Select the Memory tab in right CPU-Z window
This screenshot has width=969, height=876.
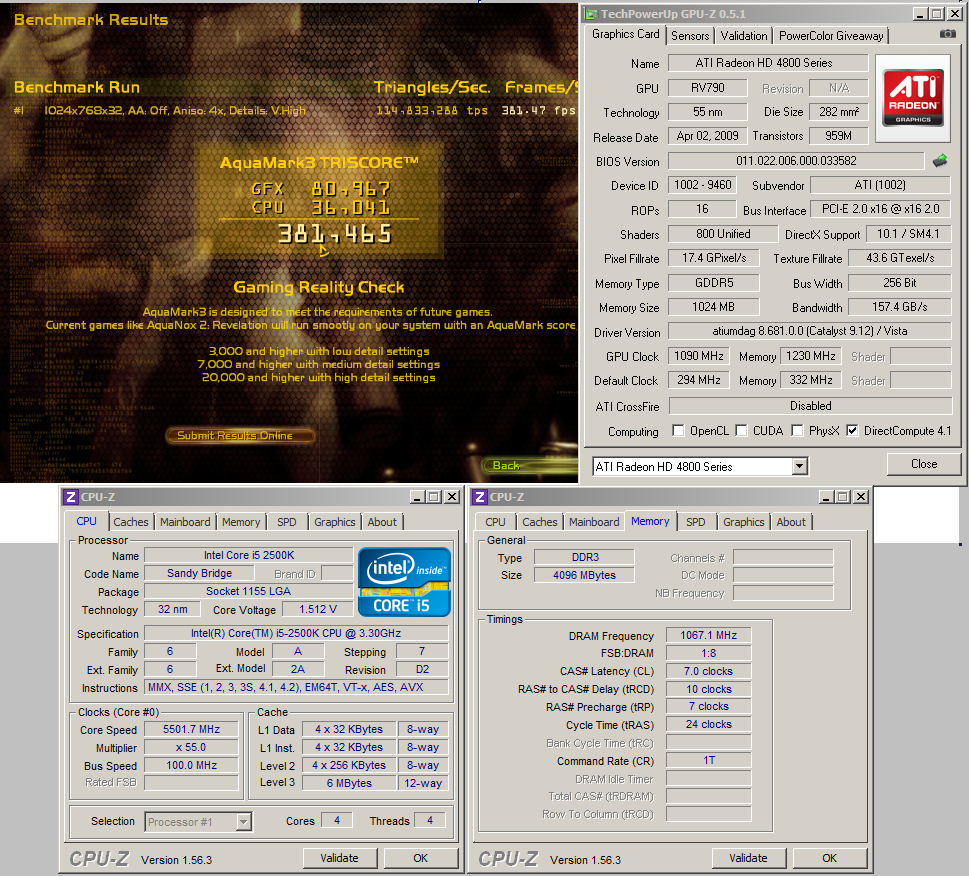[650, 521]
